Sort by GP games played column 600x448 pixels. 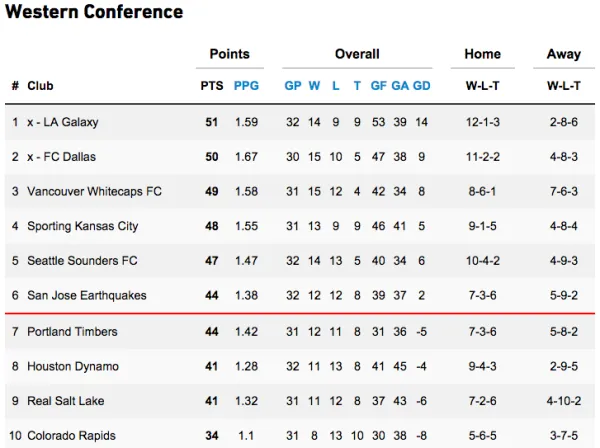[x=292, y=86]
